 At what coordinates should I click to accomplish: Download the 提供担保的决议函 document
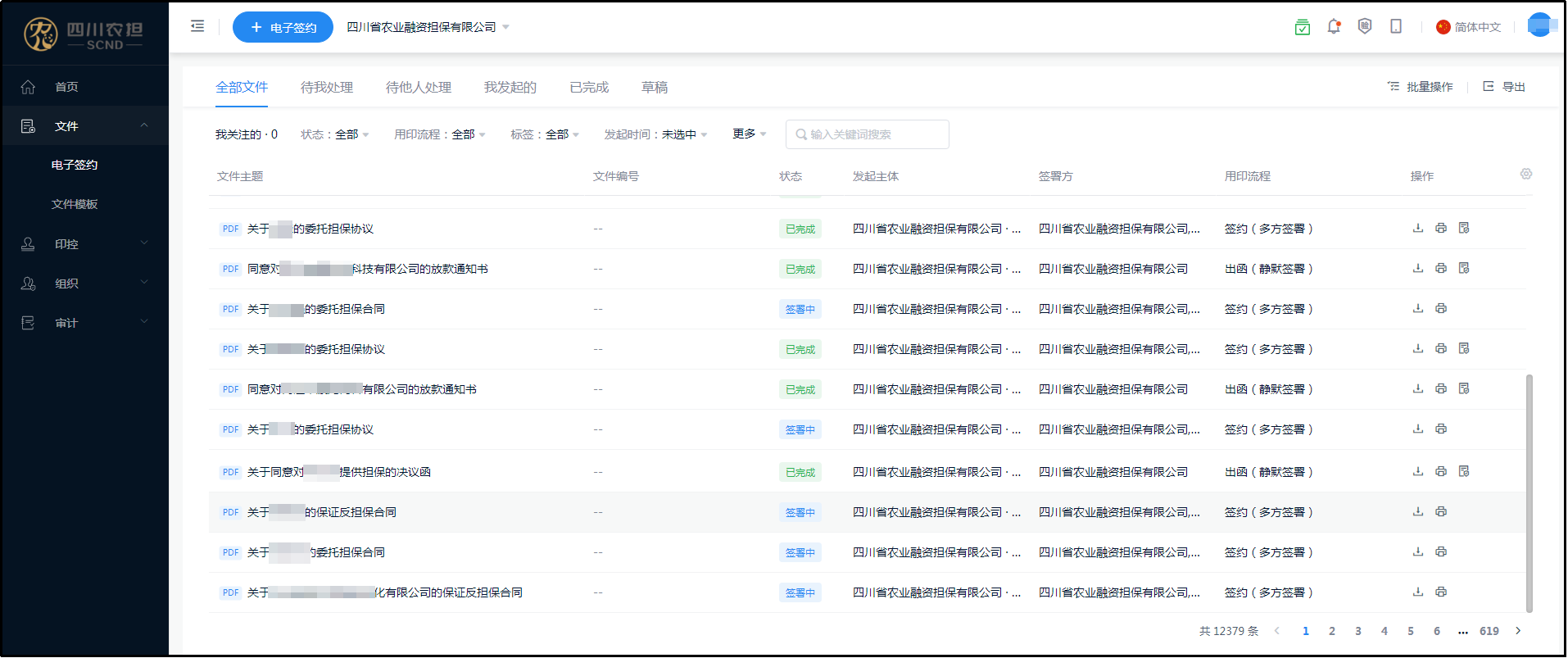(1418, 471)
